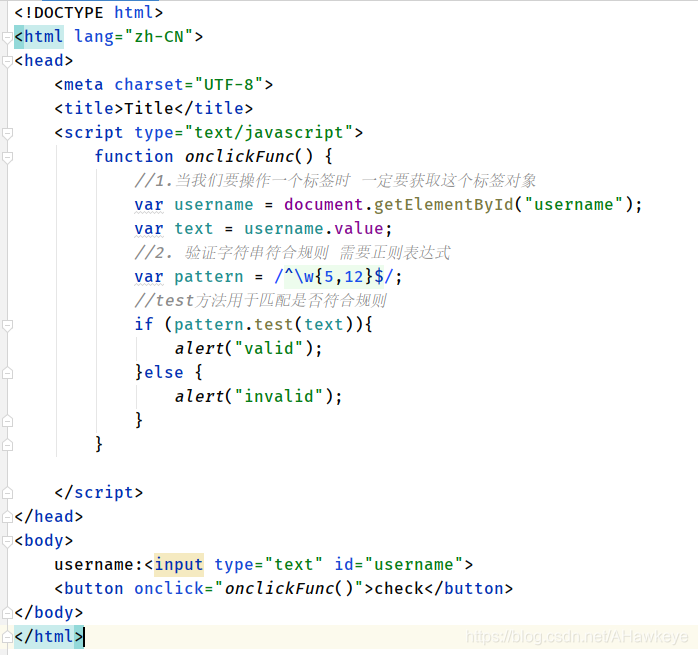The height and width of the screenshot is (655, 698).
Task: Click the value property in username.value
Action: (359, 228)
